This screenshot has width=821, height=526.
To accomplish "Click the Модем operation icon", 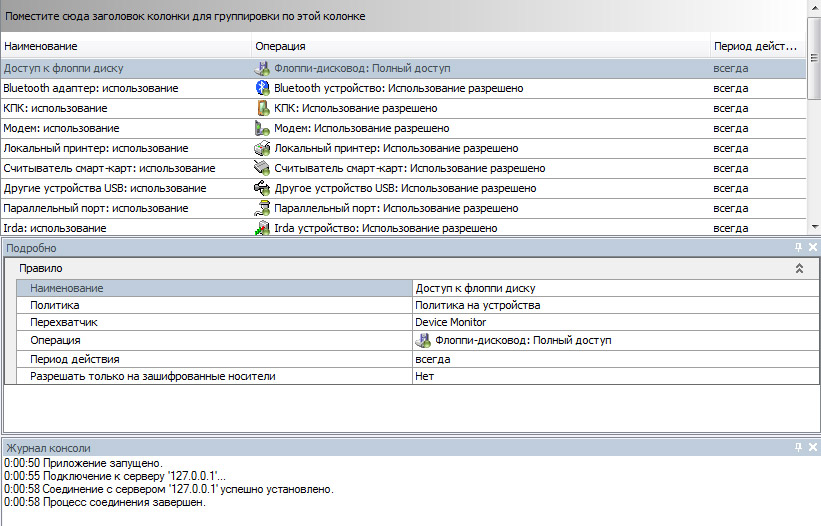I will [x=263, y=128].
